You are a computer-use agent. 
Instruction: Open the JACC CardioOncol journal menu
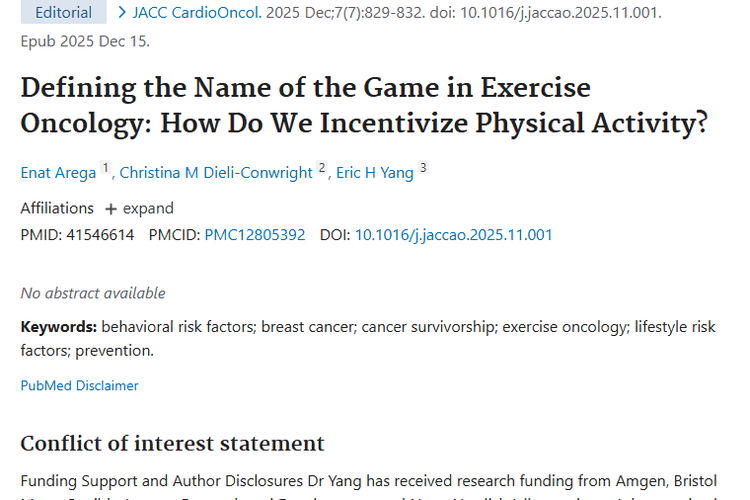coord(201,13)
